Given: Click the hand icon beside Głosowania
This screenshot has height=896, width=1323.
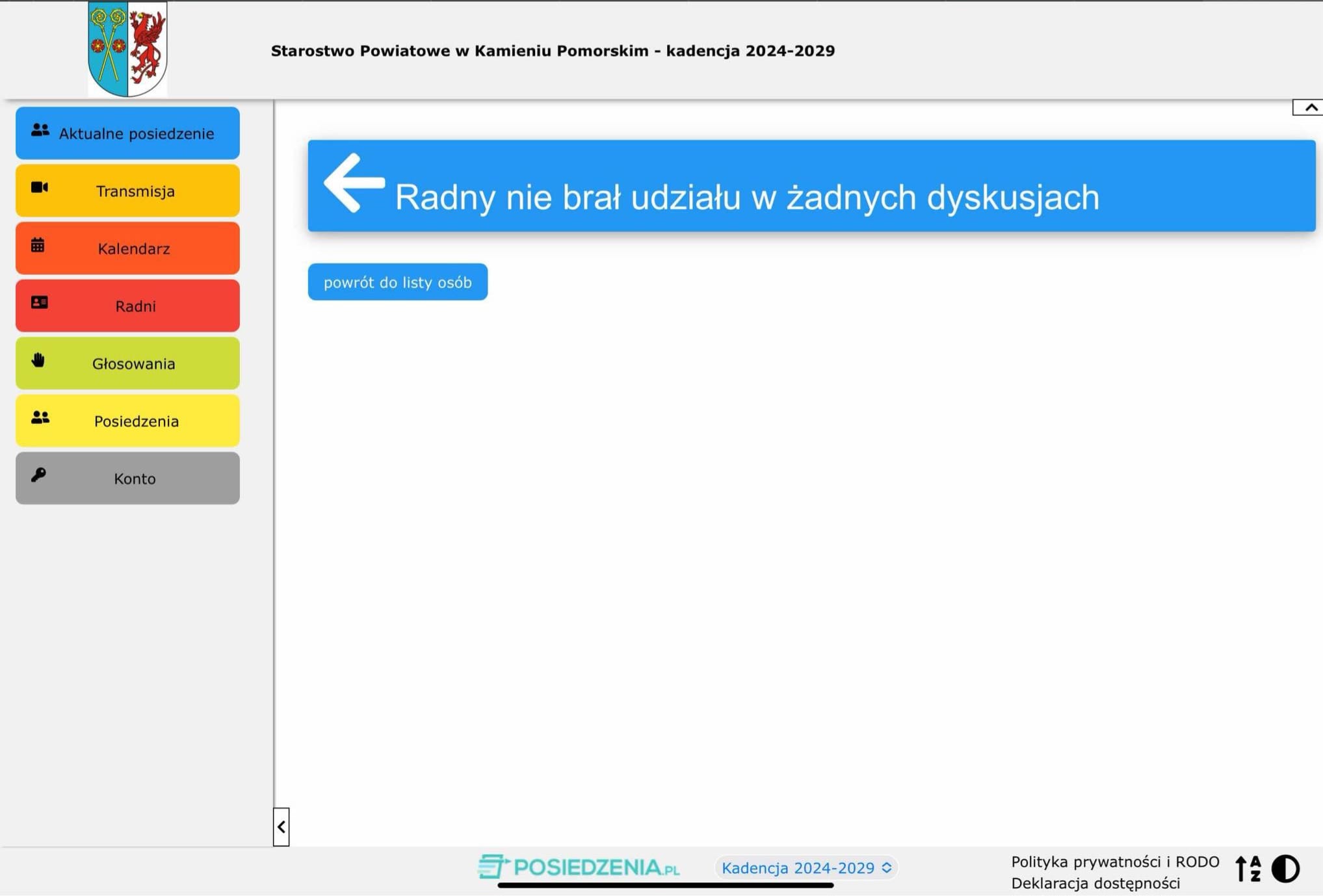Looking at the screenshot, I should pyautogui.click(x=38, y=360).
